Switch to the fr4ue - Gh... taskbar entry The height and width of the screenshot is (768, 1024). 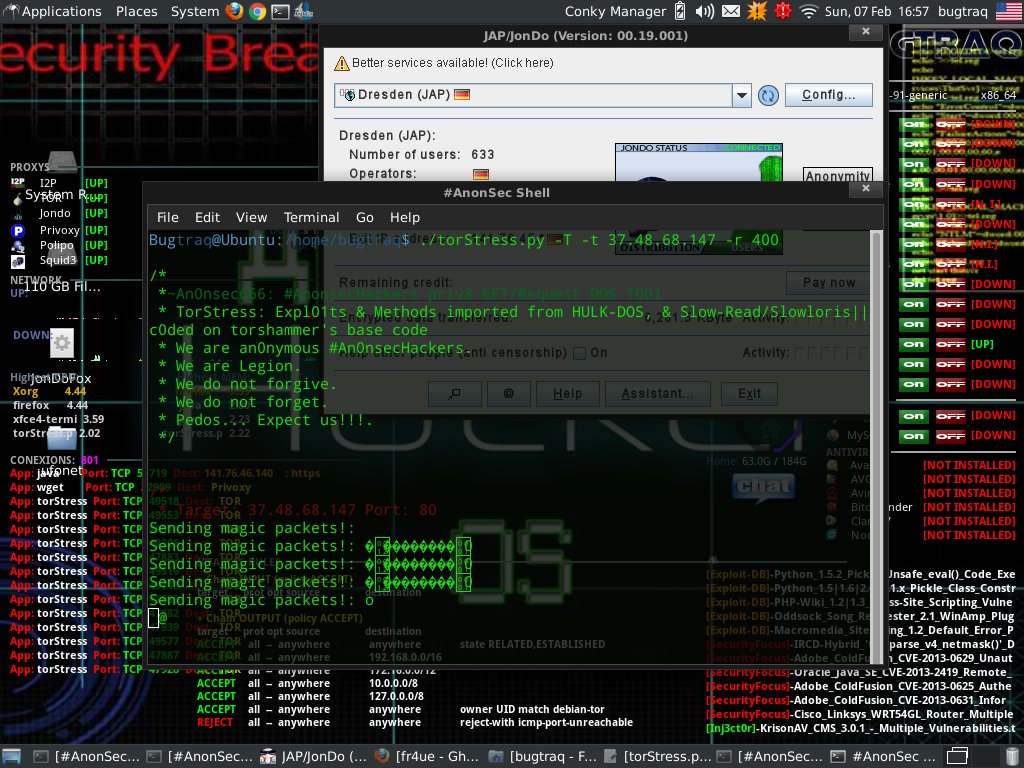428,756
